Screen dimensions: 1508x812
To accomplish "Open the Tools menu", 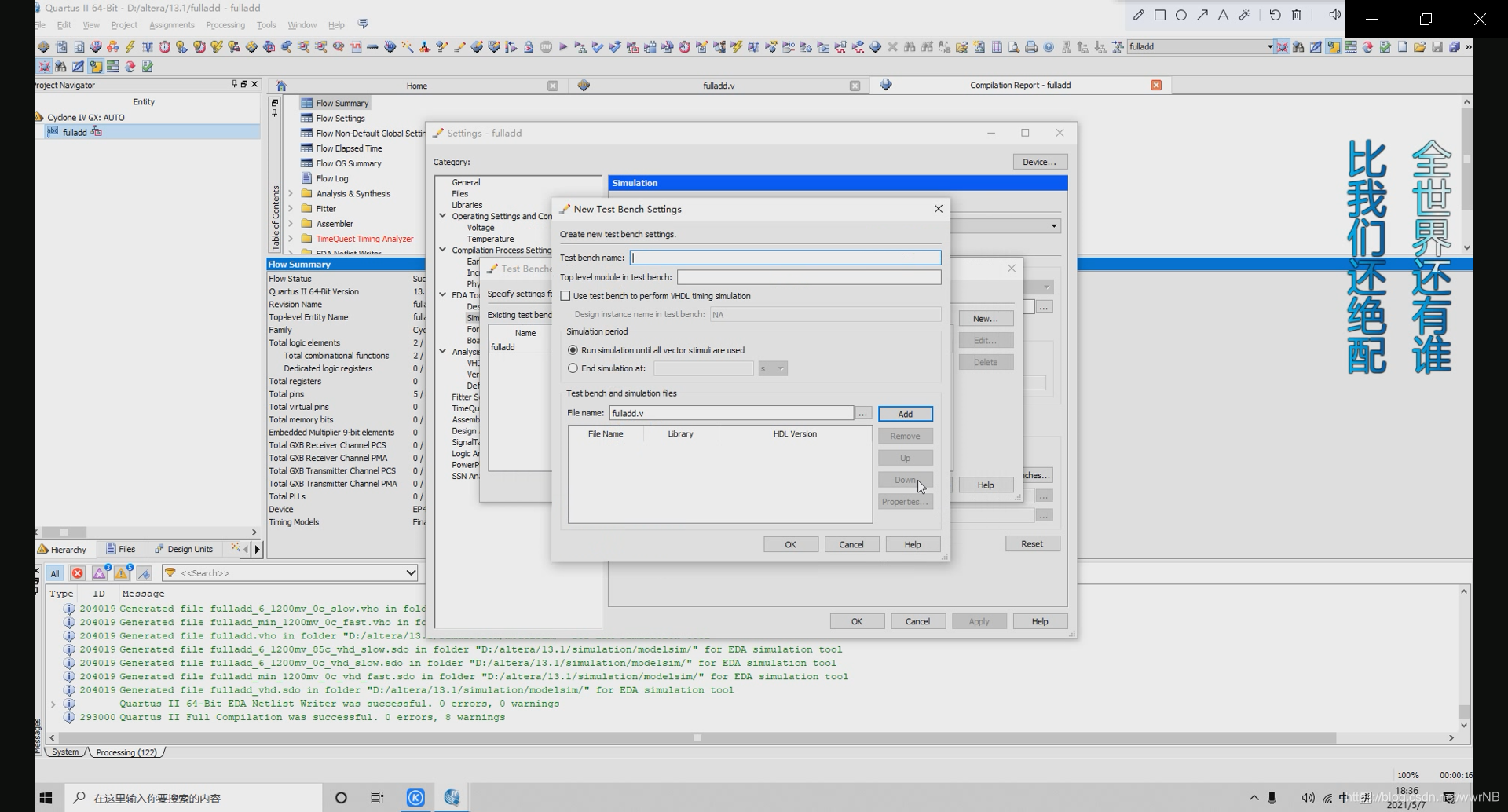I will click(x=266, y=25).
